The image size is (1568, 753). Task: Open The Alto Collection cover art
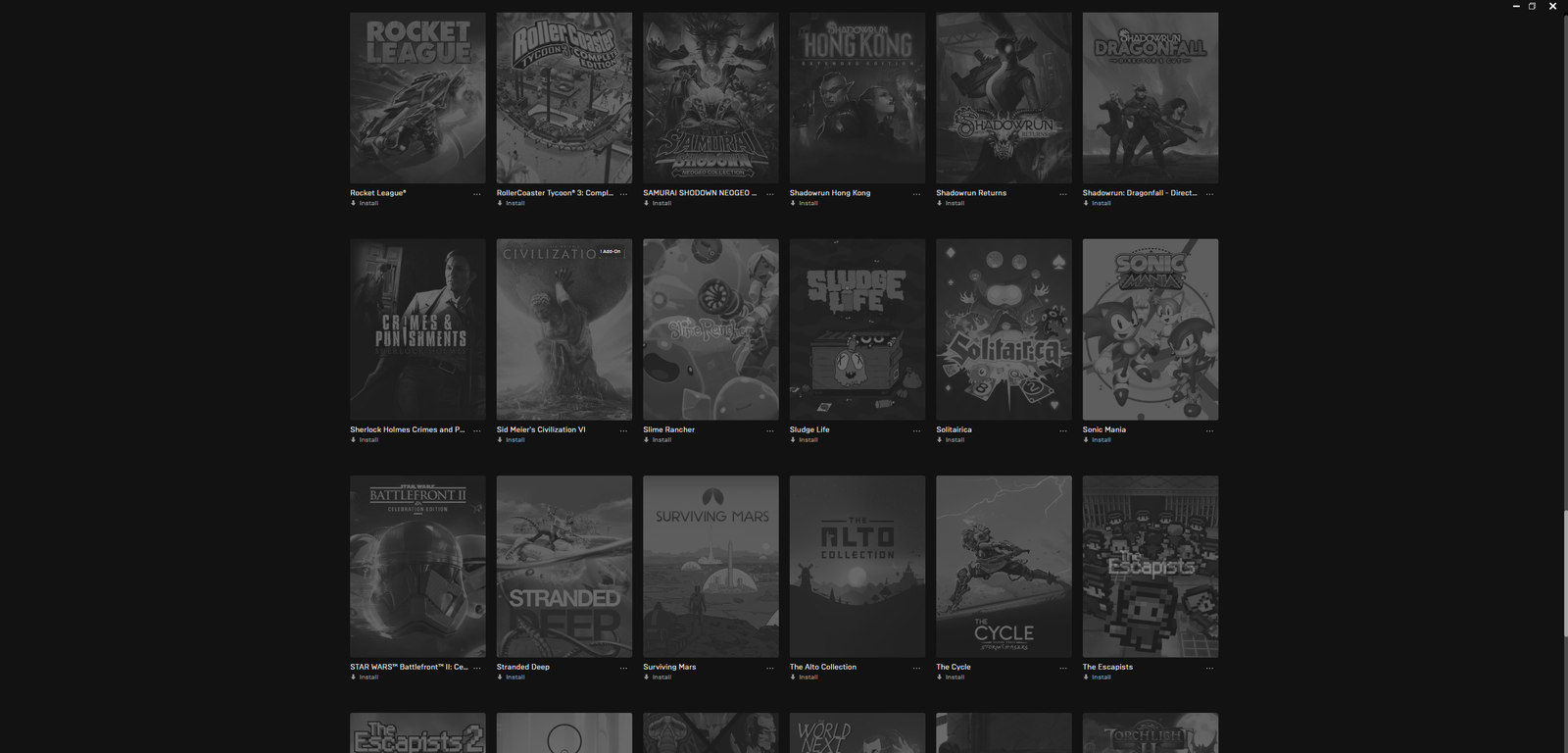857,567
